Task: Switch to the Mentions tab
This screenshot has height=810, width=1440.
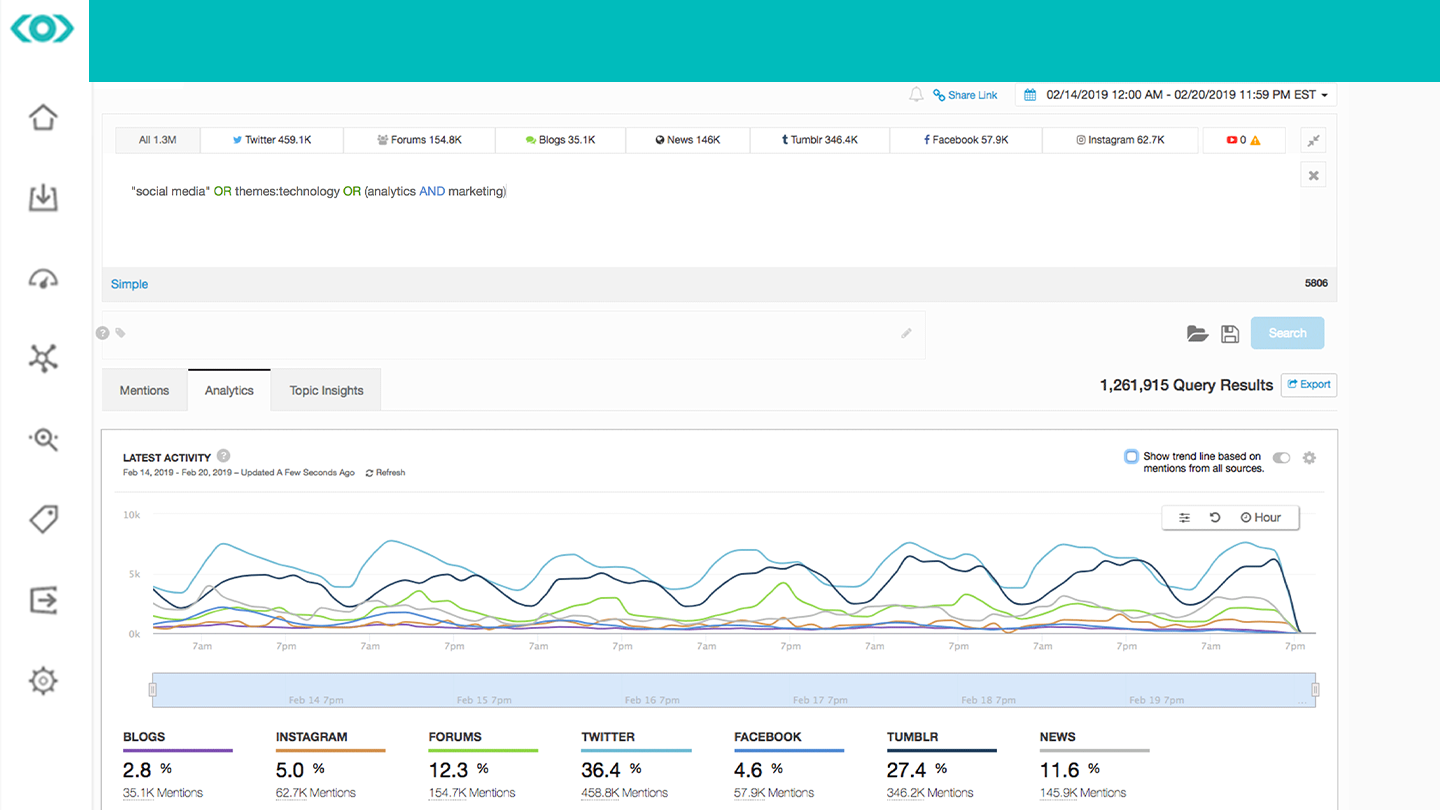Action: (144, 390)
